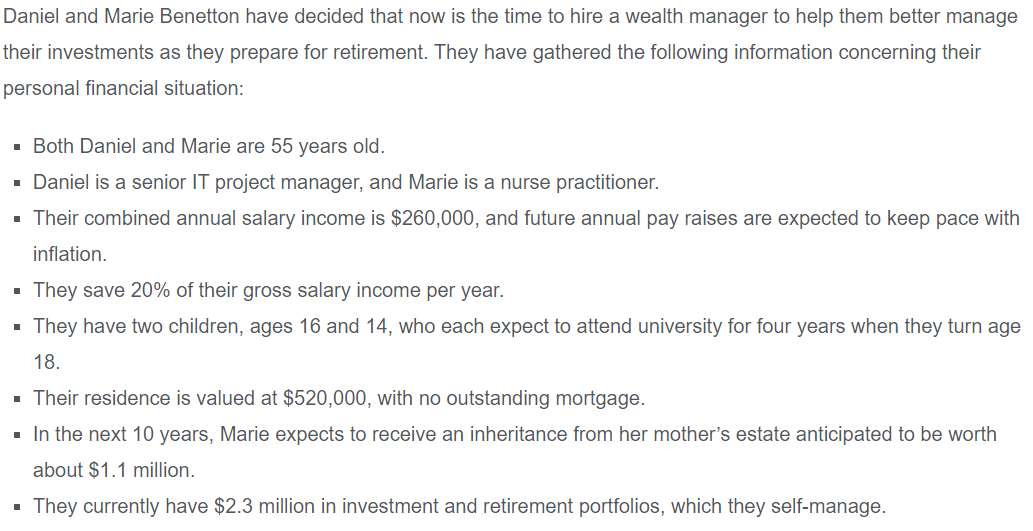Screen dimensions: 1033x531
Task: Click the bullet beside "They have two children"
Action: 18,327
